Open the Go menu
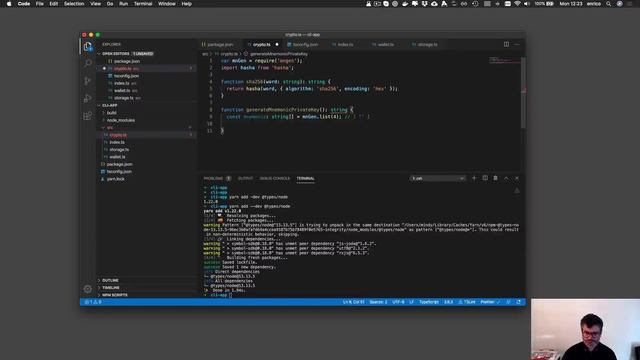640x360 pixels. click(x=110, y=4)
